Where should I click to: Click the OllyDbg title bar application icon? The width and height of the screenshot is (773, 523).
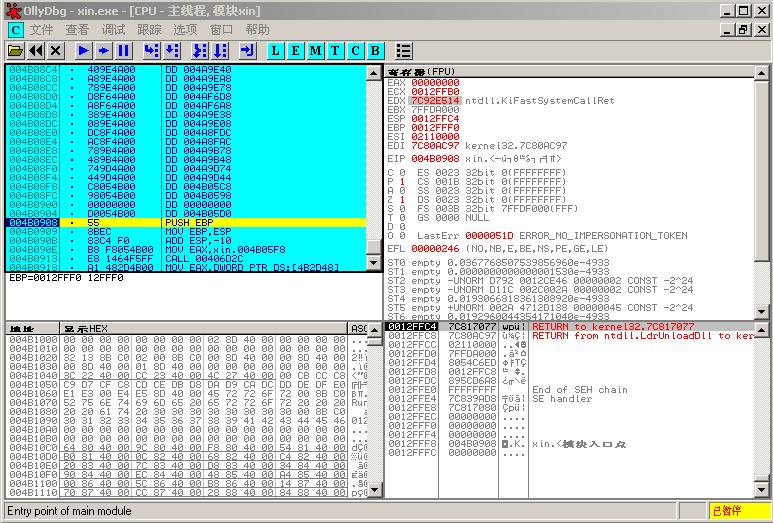click(13, 10)
